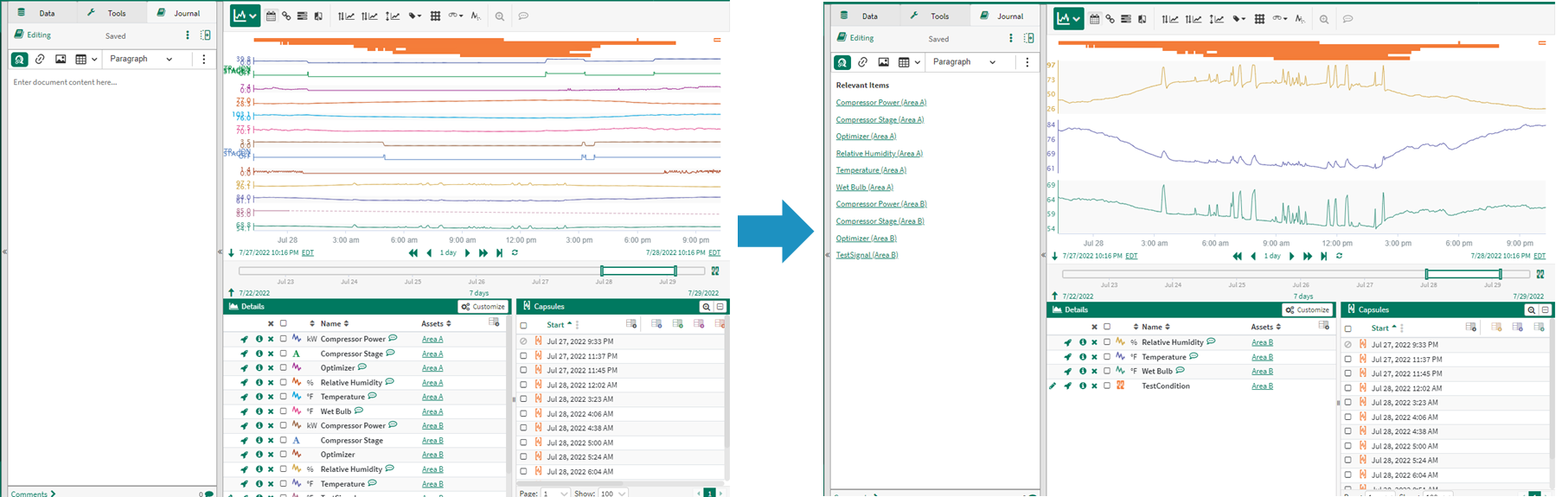This screenshot has height=497, width=1568.
Task: Click the Customize button in the right Details panel
Action: [1307, 309]
